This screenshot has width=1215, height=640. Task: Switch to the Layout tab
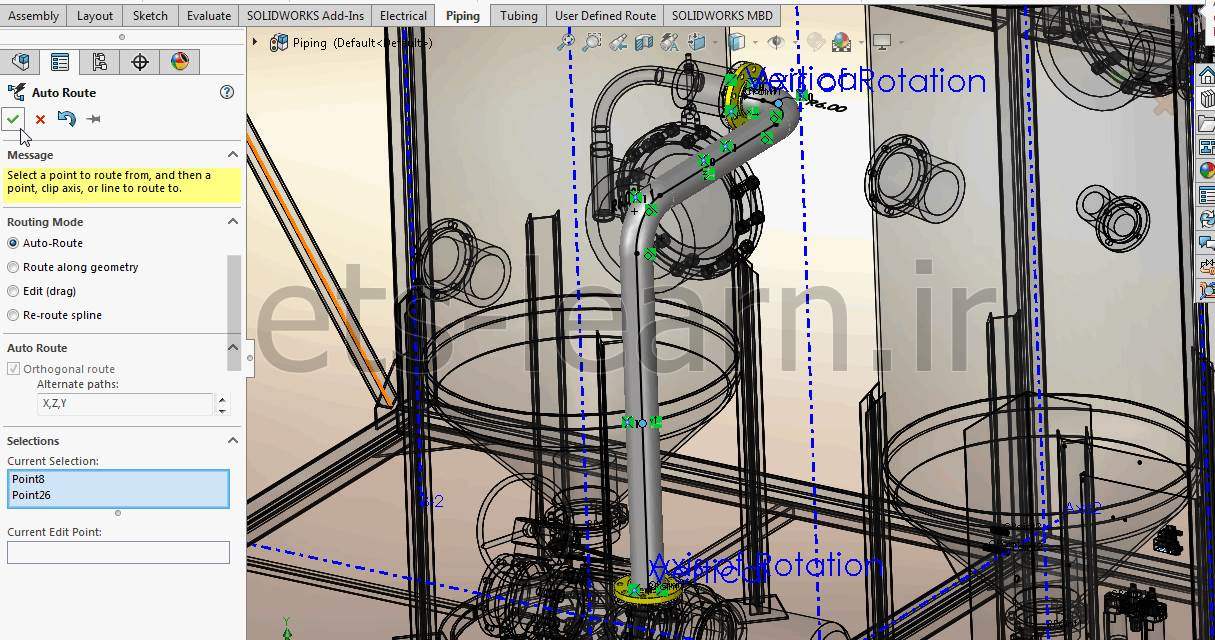(95, 15)
